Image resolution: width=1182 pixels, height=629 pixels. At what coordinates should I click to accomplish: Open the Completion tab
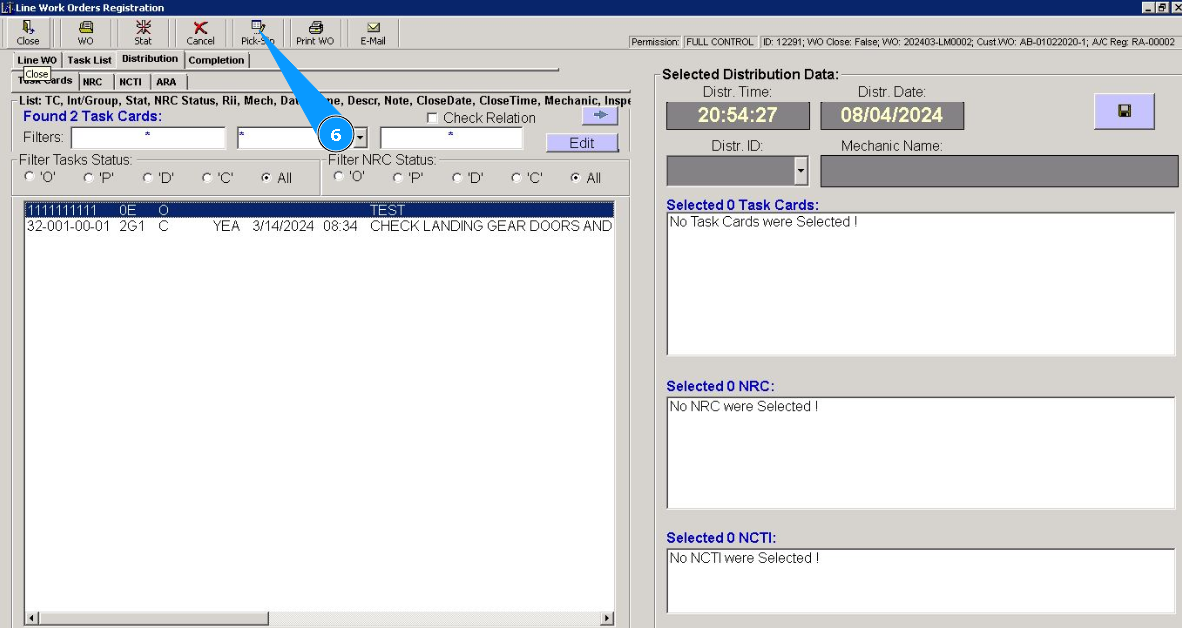pyautogui.click(x=216, y=60)
